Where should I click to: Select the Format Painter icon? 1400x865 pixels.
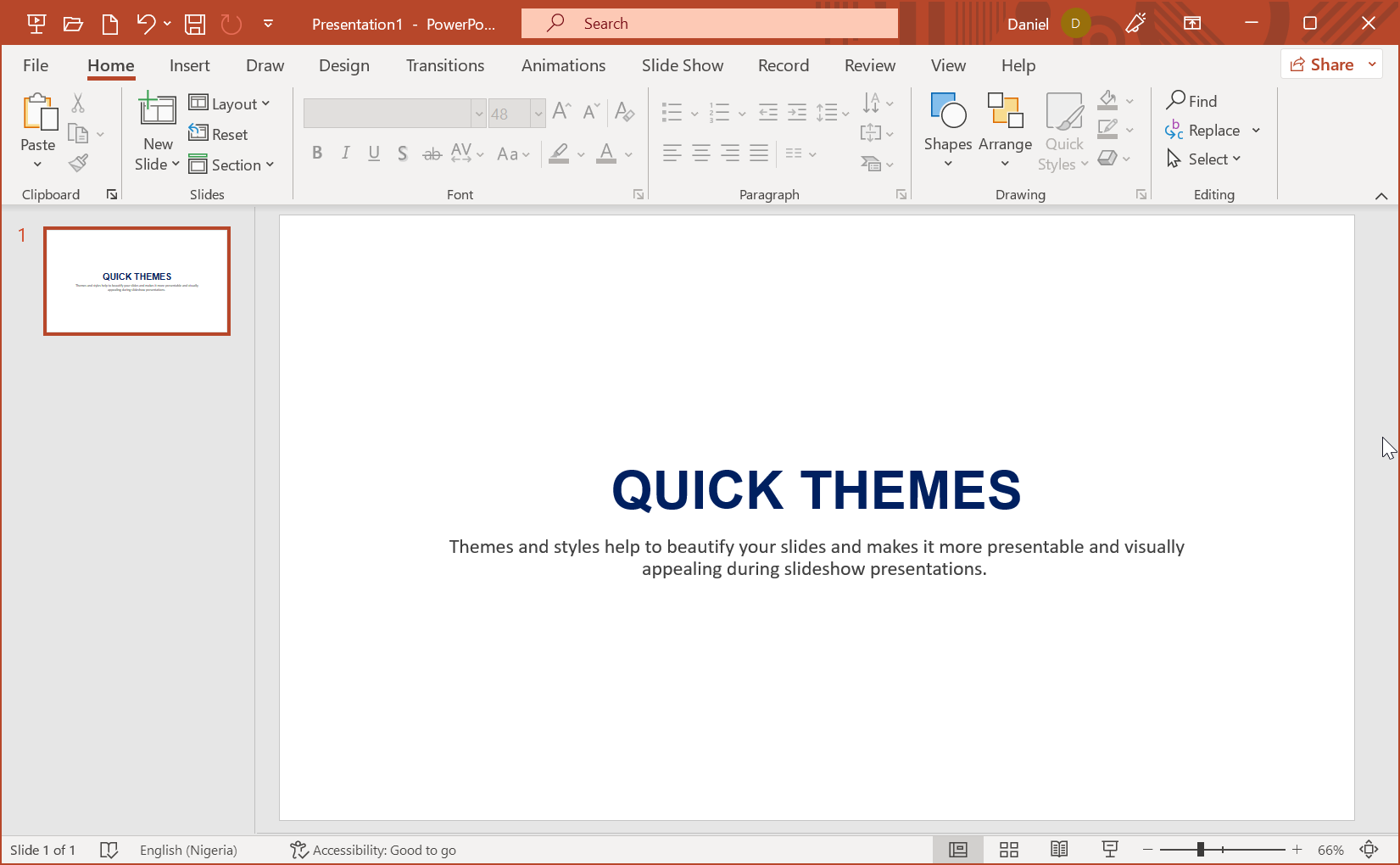[77, 163]
